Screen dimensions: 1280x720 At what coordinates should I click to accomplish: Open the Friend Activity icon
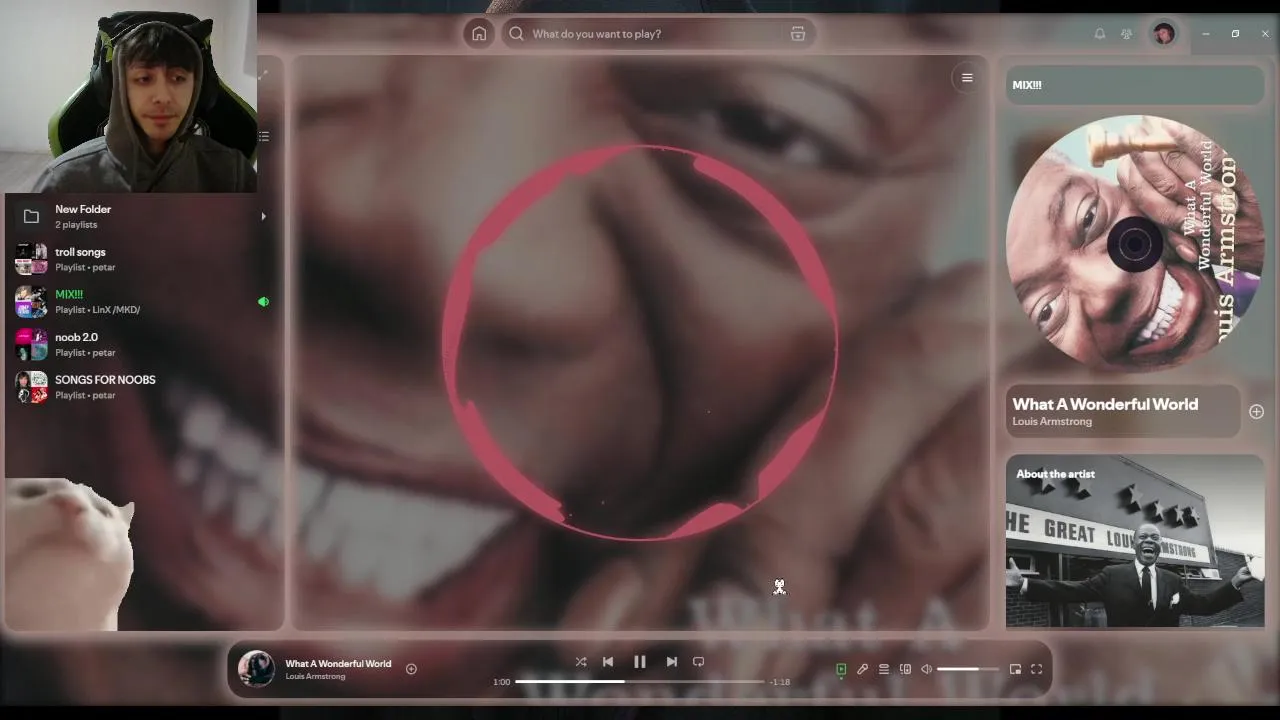click(1127, 34)
